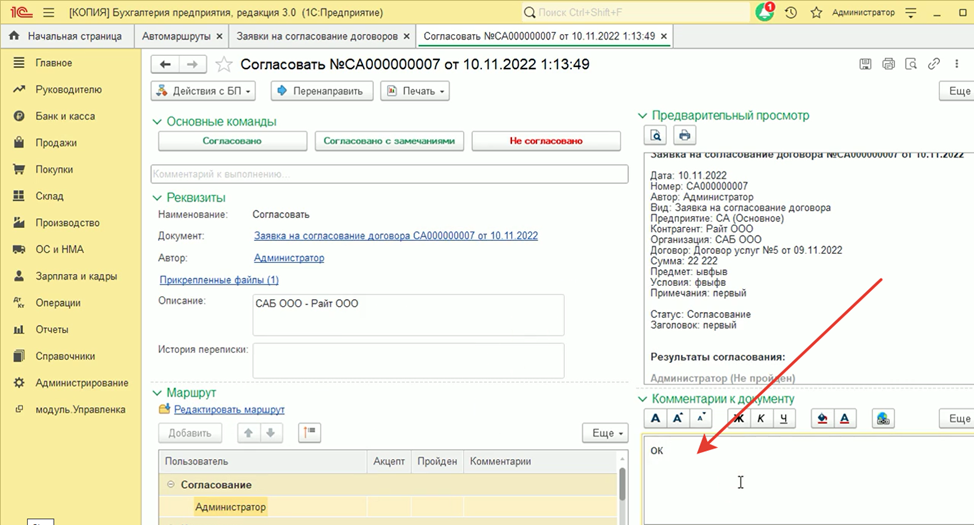
Task: Click Согласовано с замечаниями button
Action: click(389, 141)
